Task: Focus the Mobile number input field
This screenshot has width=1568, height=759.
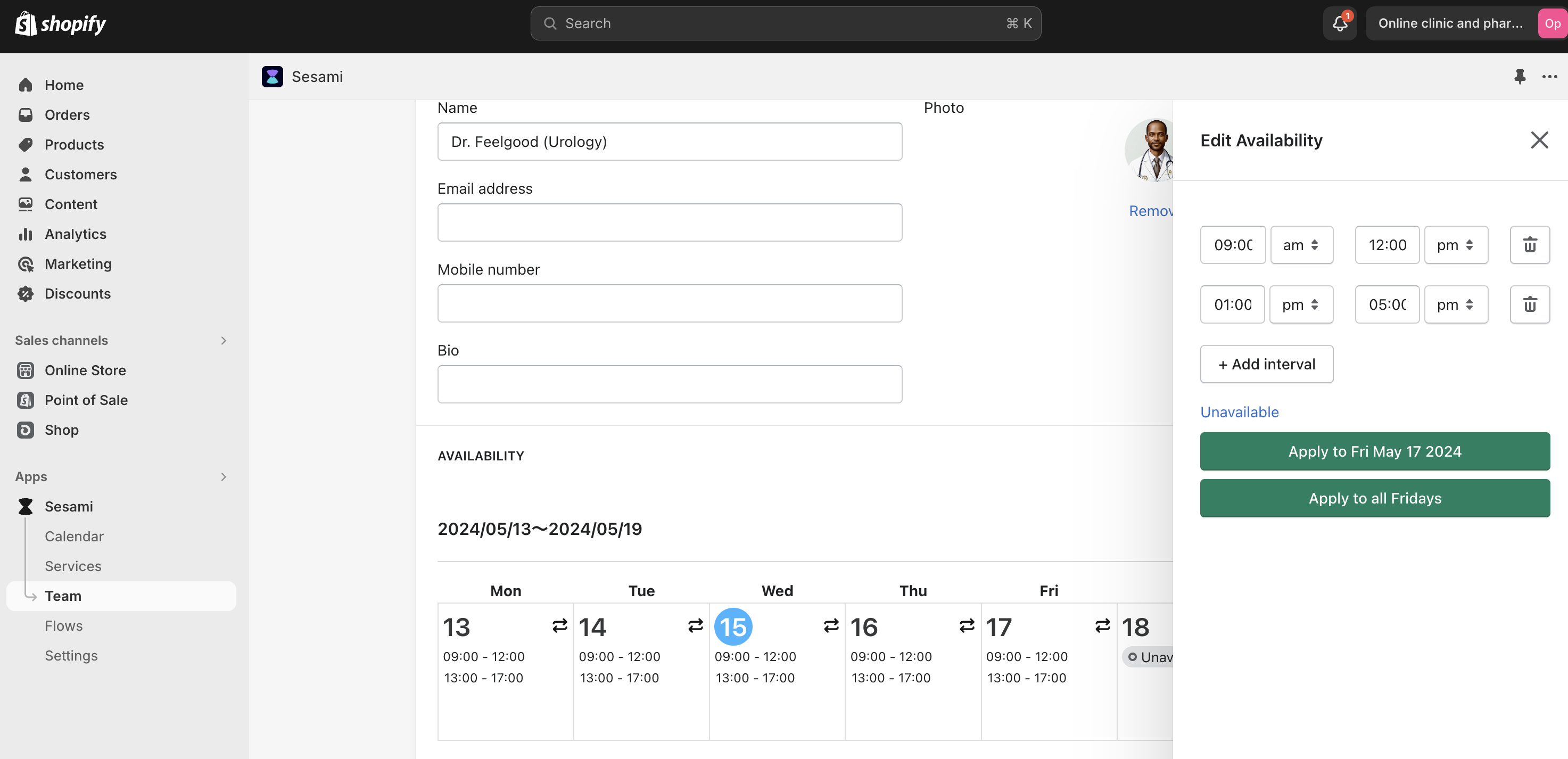Action: [x=670, y=303]
